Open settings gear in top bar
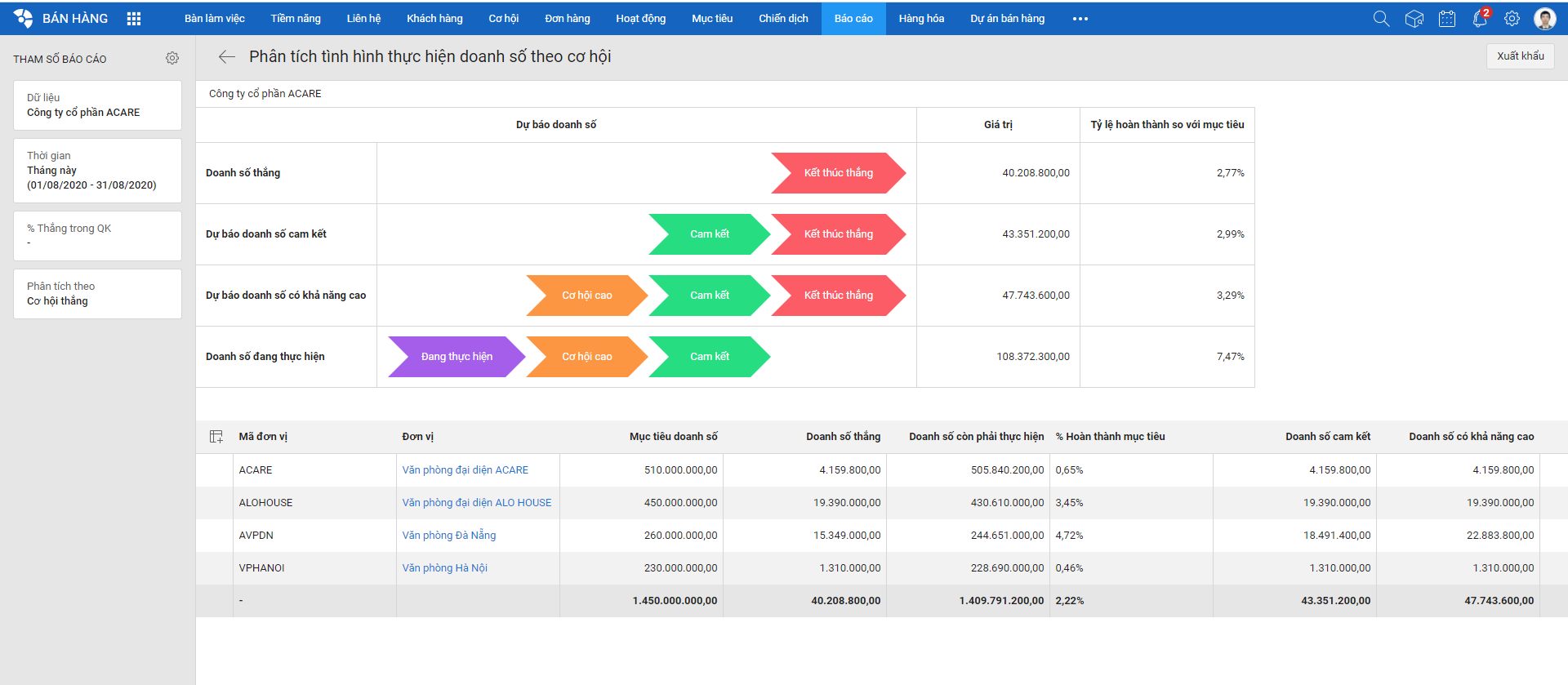Viewport: 1568px width, 685px height. 1512,19
